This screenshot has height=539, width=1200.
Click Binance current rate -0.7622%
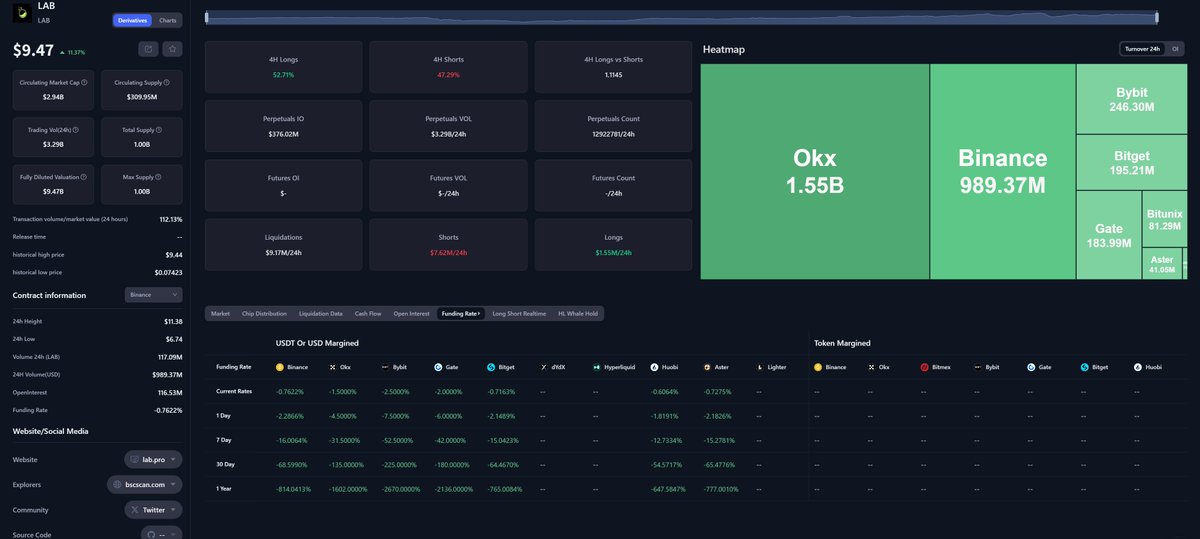[291, 391]
